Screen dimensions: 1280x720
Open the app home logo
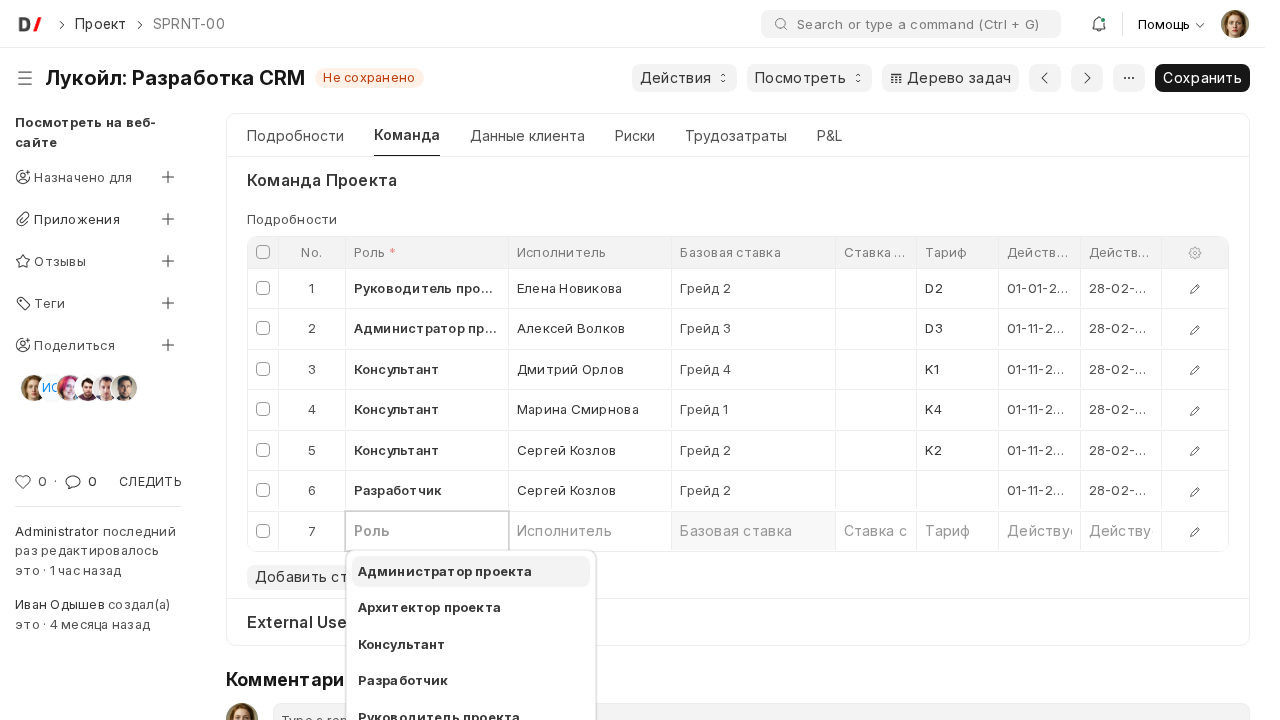coord(30,24)
